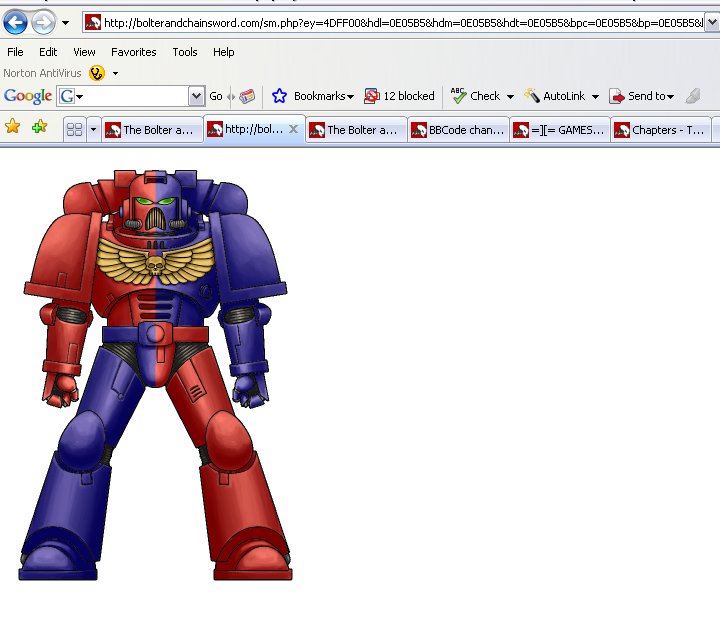
Task: Open the Help menu
Action: pyautogui.click(x=224, y=52)
